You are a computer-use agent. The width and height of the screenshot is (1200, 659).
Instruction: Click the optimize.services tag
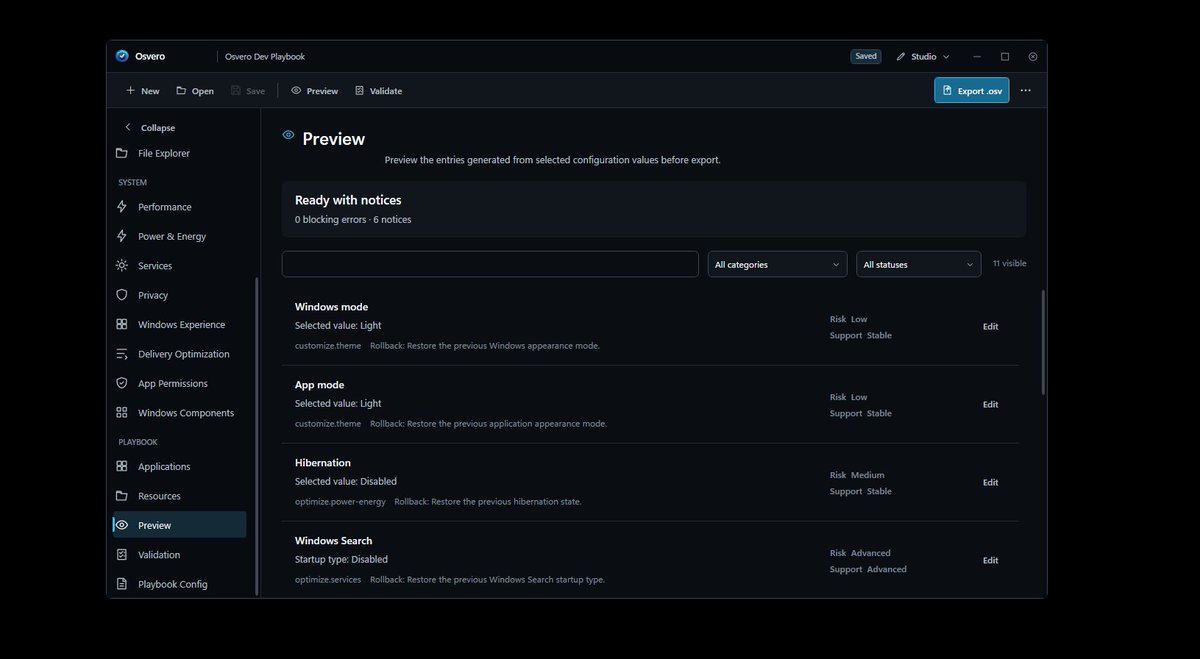(328, 580)
